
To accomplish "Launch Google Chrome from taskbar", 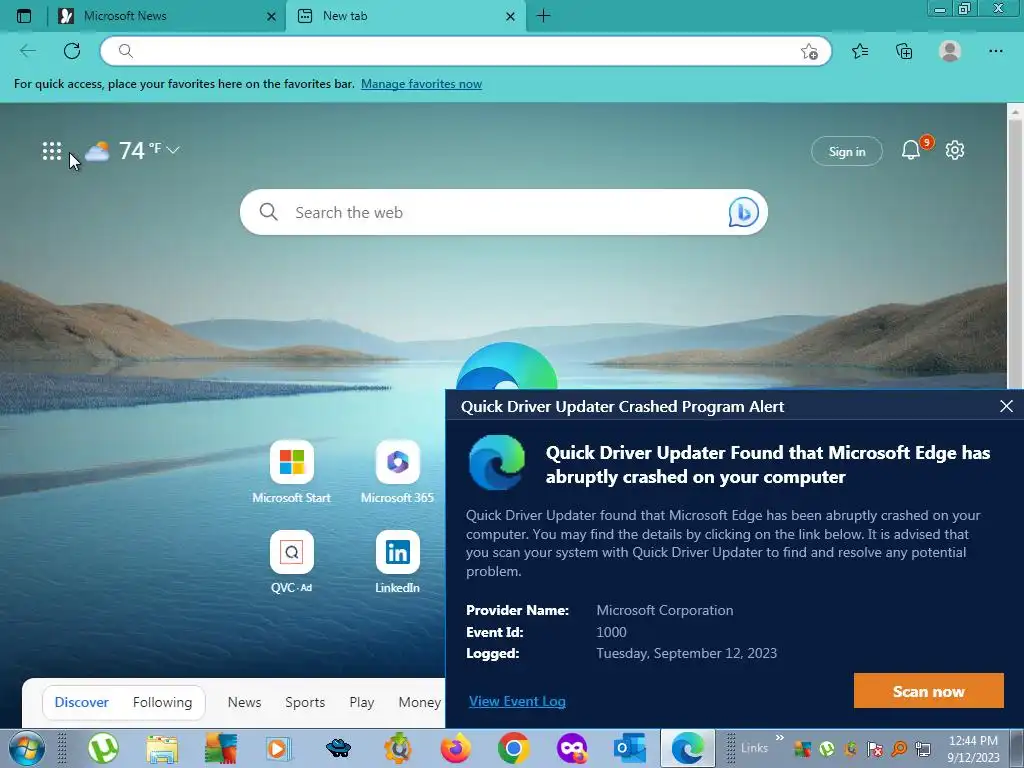I will [513, 748].
